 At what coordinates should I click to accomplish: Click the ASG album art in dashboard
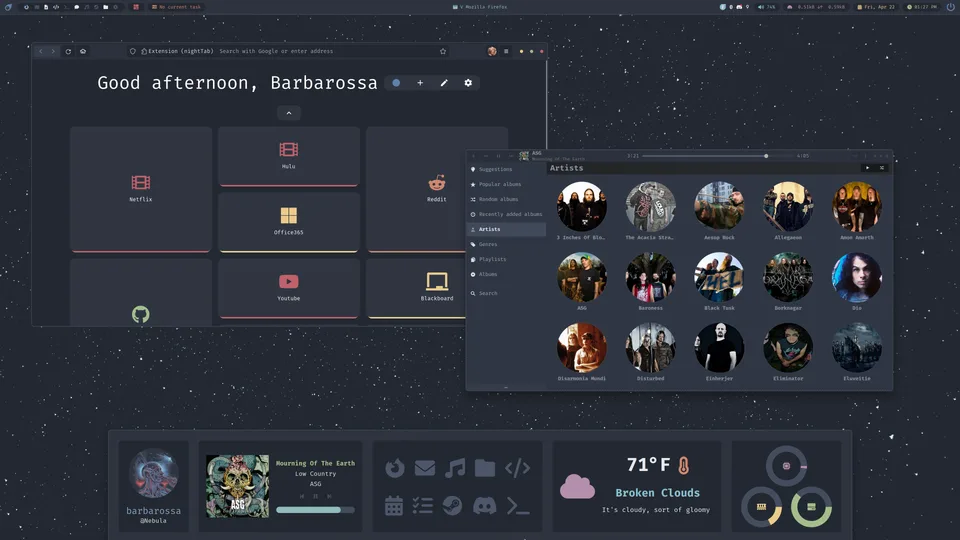(x=238, y=486)
